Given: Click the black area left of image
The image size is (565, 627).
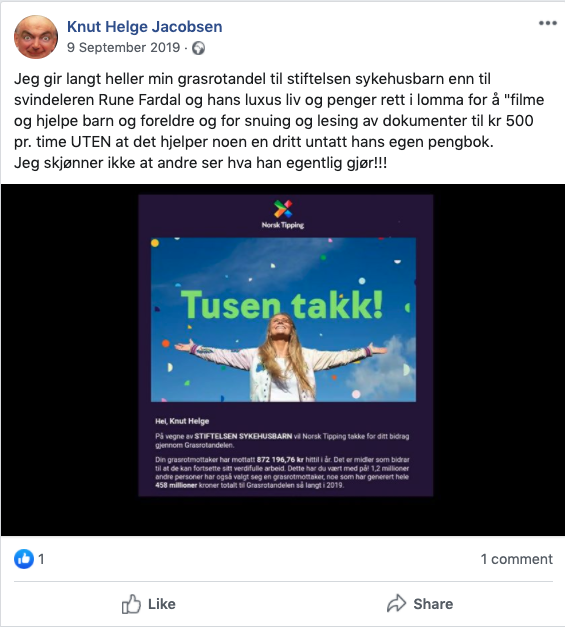Looking at the screenshot, I should [x=70, y=360].
